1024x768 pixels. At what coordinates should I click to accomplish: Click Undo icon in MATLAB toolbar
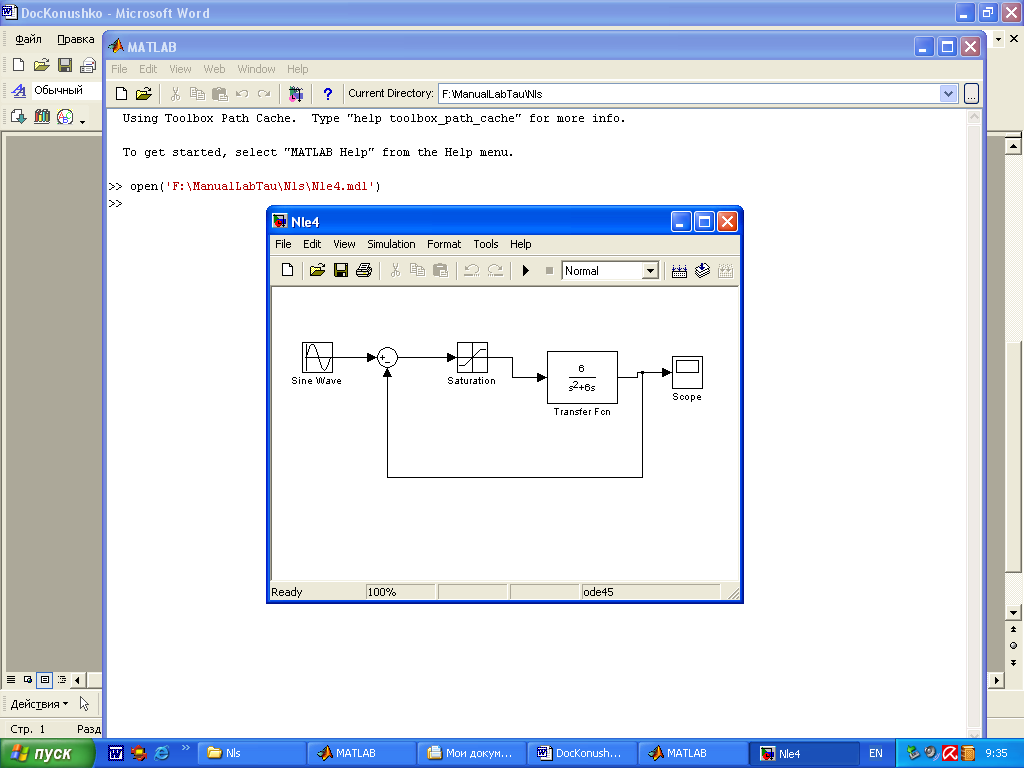[242, 94]
